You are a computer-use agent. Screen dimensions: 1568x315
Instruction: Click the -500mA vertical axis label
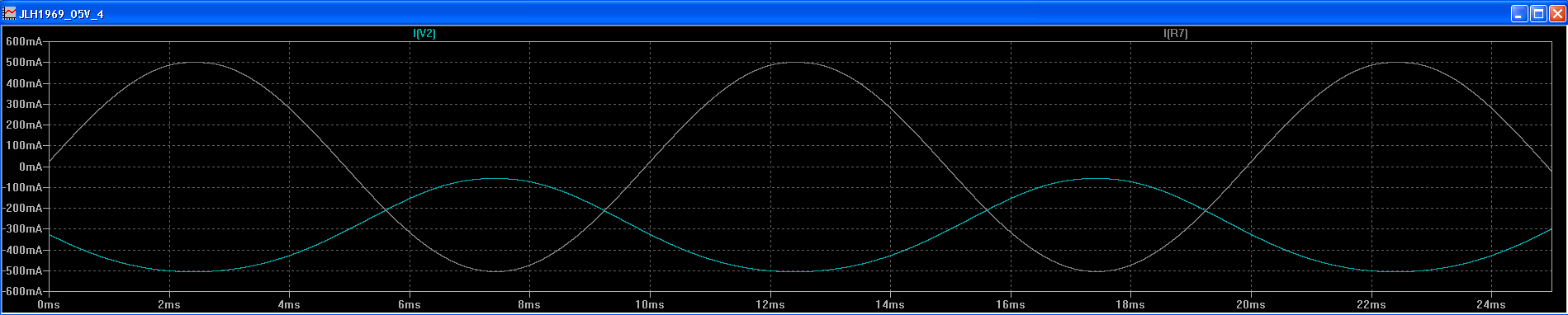pyautogui.click(x=22, y=270)
